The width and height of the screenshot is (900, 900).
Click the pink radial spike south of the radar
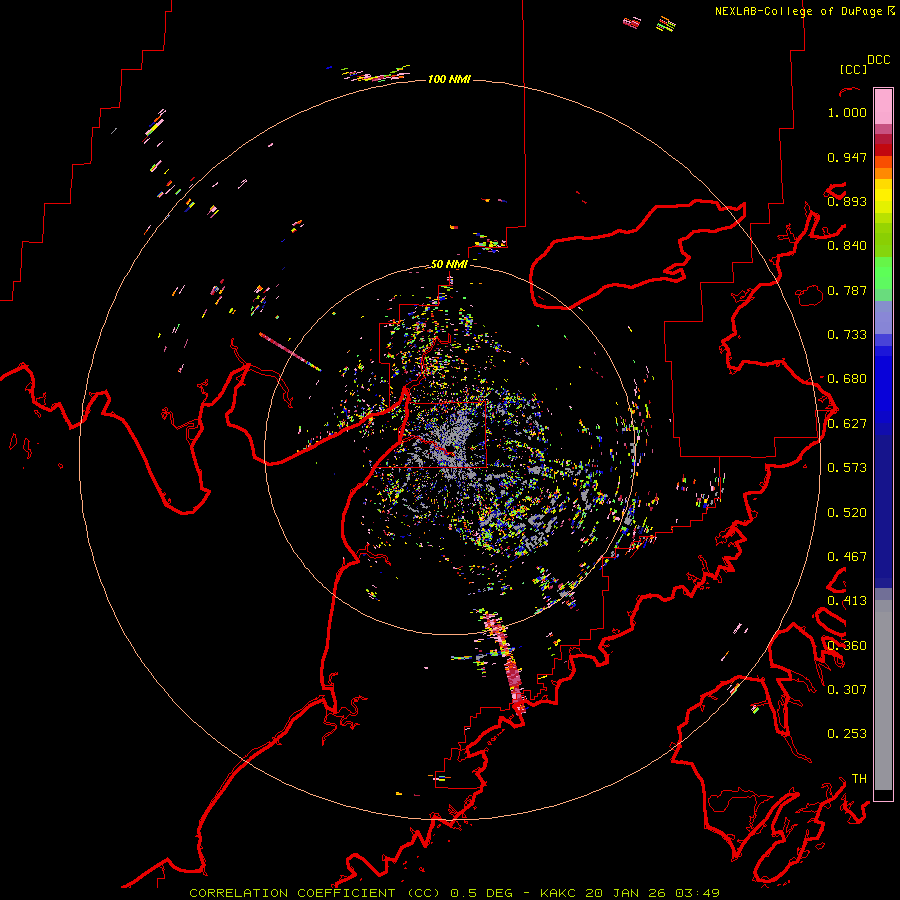tap(506, 663)
